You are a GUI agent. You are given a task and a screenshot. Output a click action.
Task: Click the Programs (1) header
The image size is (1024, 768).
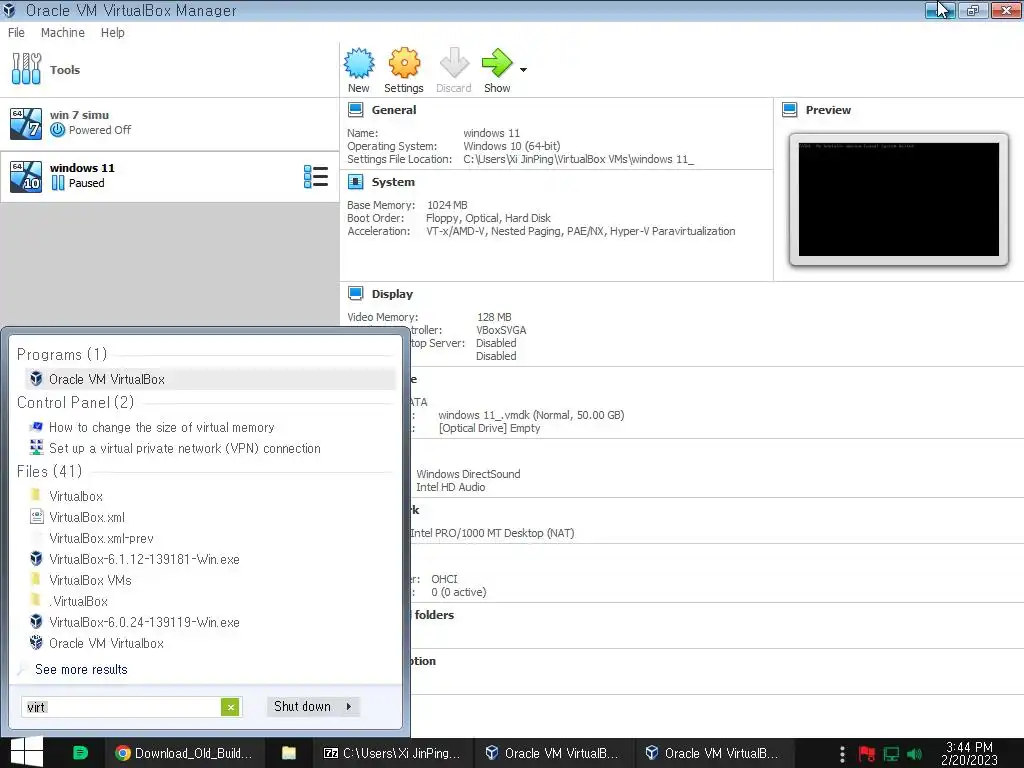[x=61, y=355]
